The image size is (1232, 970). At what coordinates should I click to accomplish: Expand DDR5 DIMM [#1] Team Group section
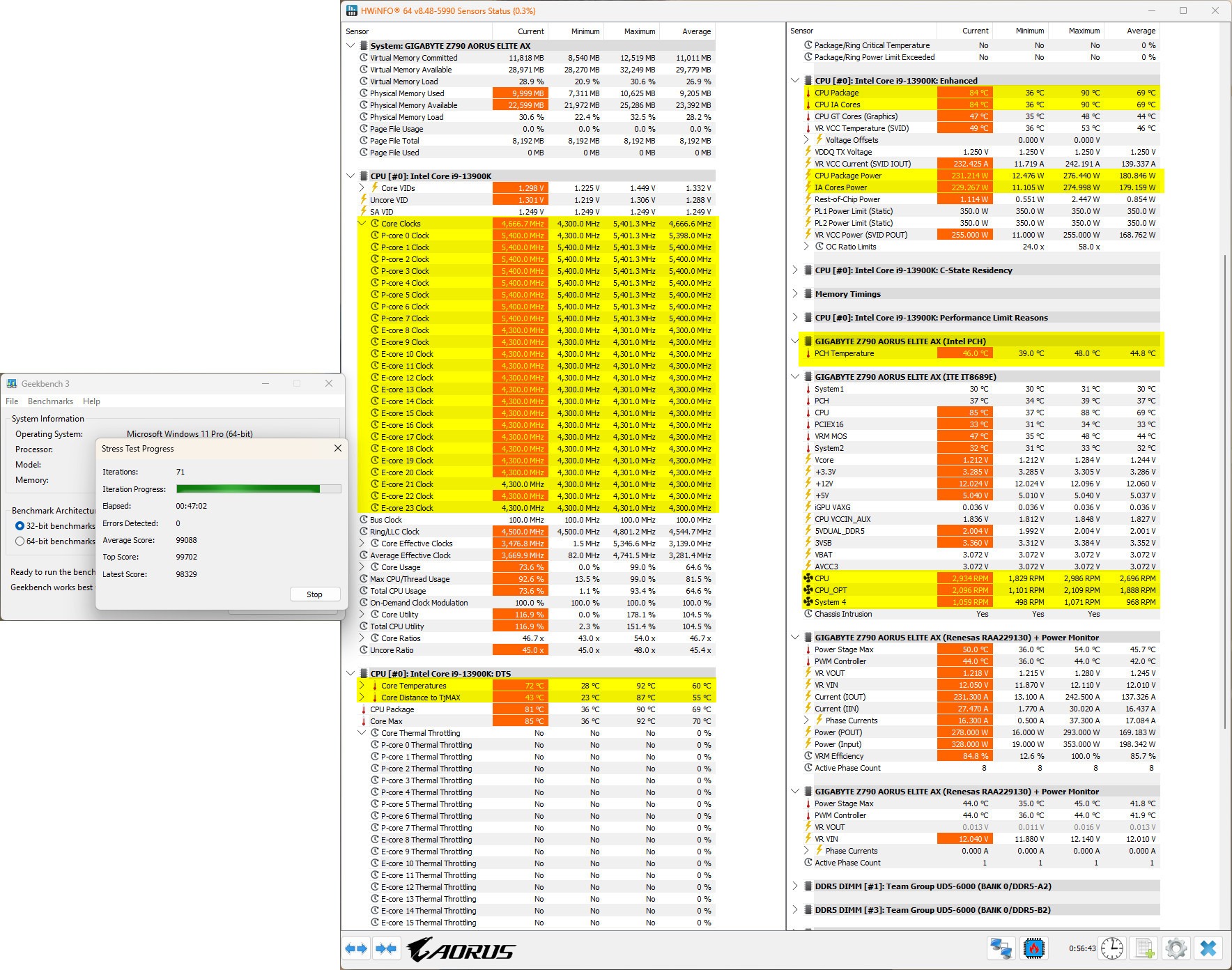click(795, 886)
